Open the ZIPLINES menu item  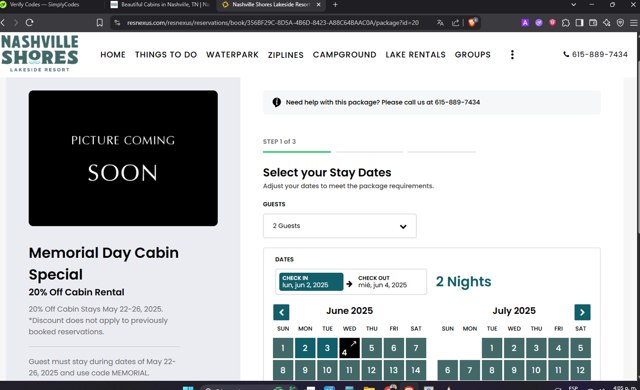[286, 55]
